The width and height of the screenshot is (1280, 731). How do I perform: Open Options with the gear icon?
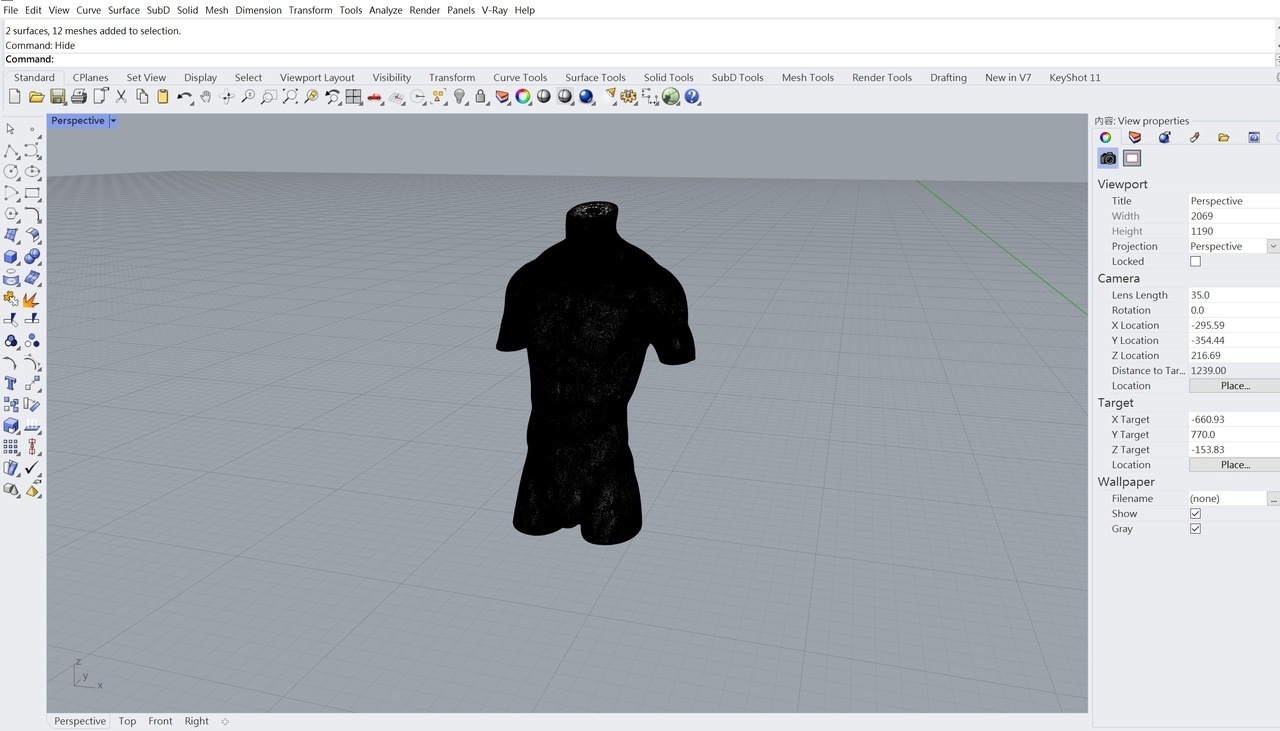coord(628,97)
